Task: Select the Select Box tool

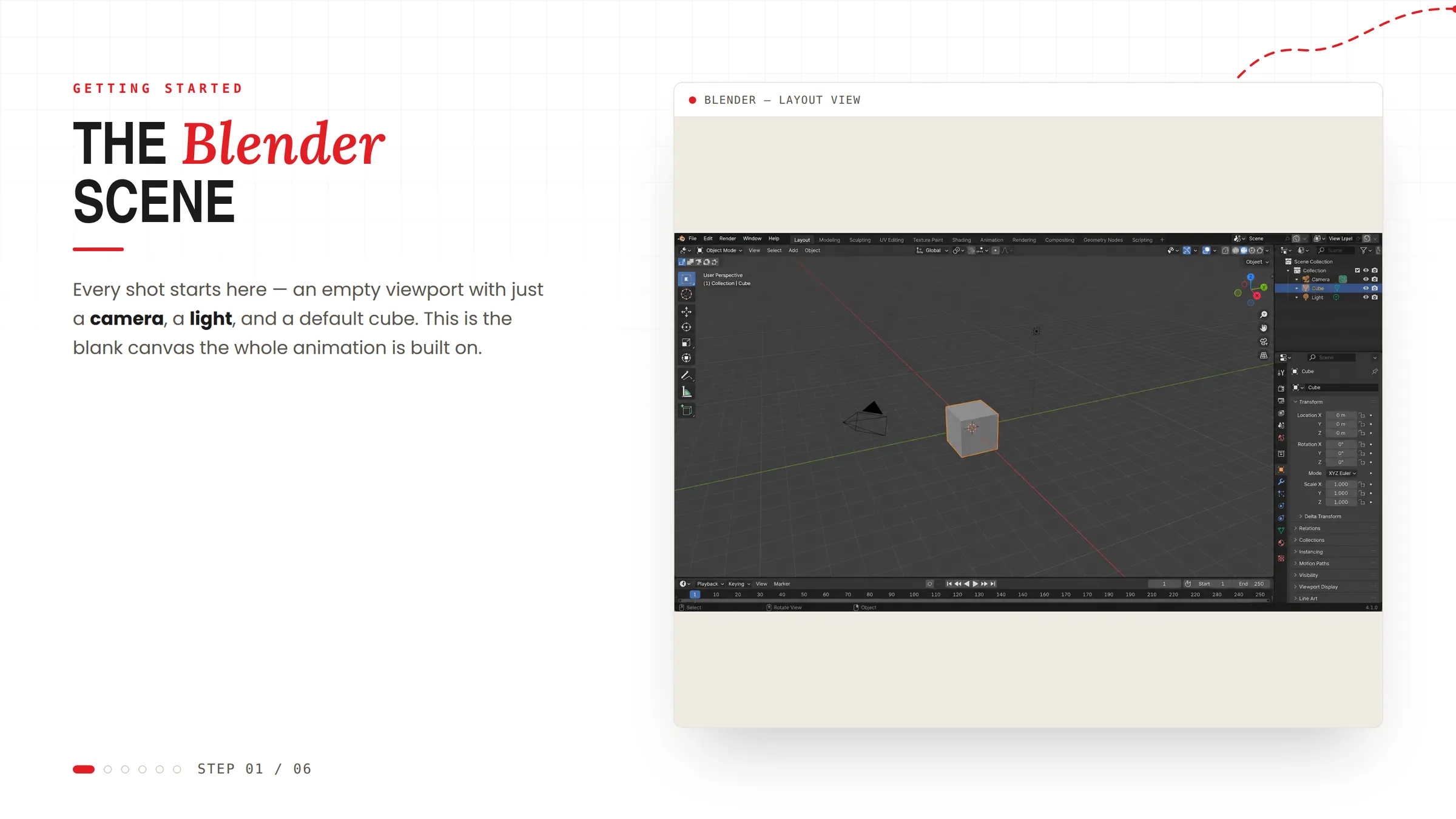Action: pyautogui.click(x=686, y=279)
